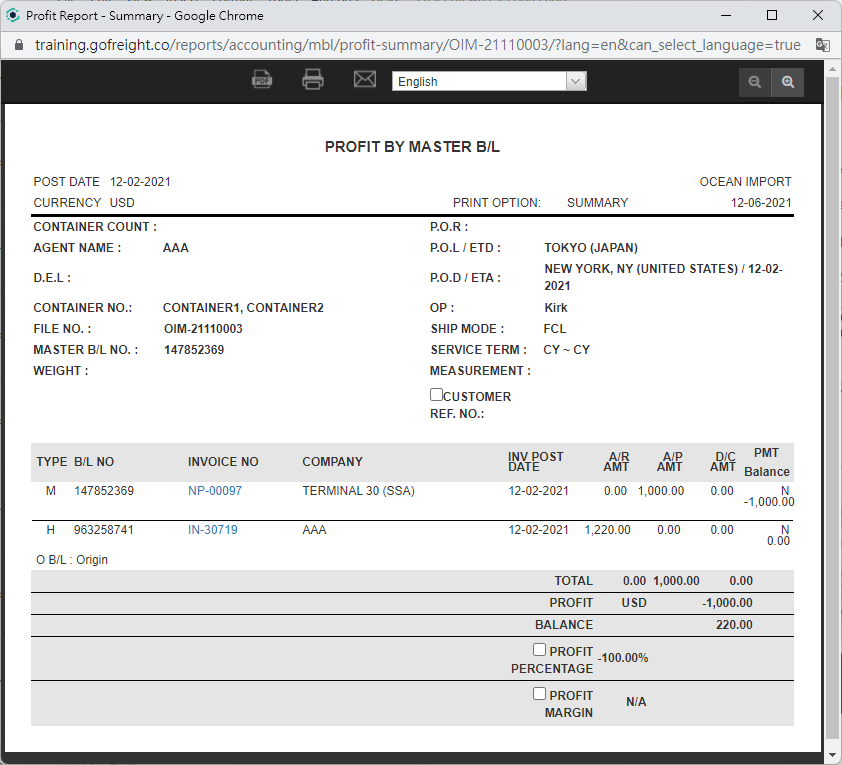Export the report as PDF
This screenshot has height=765, width=842.
tap(262, 80)
